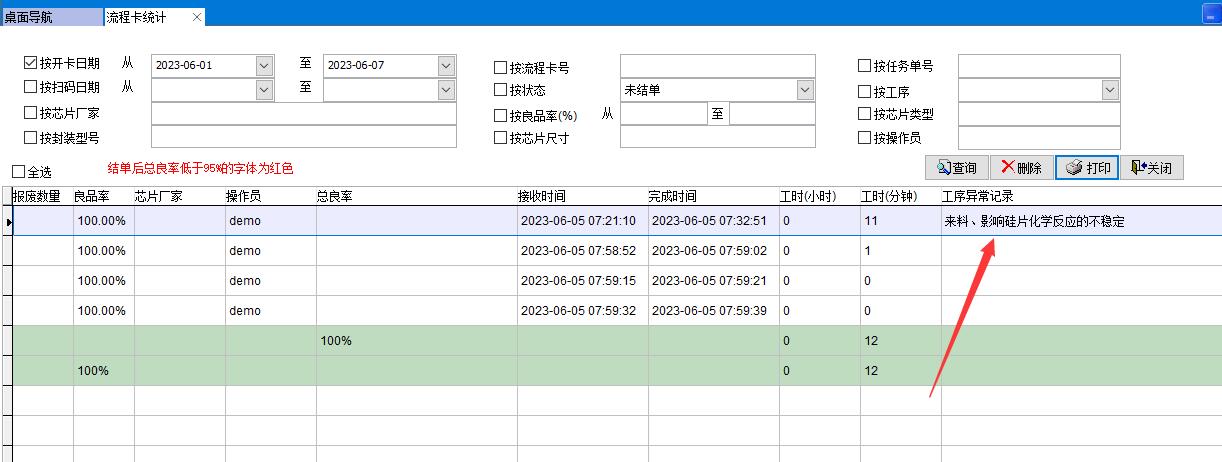This screenshot has height=462, width=1222.
Task: Expand the end date 2023-06-07 dropdown
Action: tap(446, 65)
